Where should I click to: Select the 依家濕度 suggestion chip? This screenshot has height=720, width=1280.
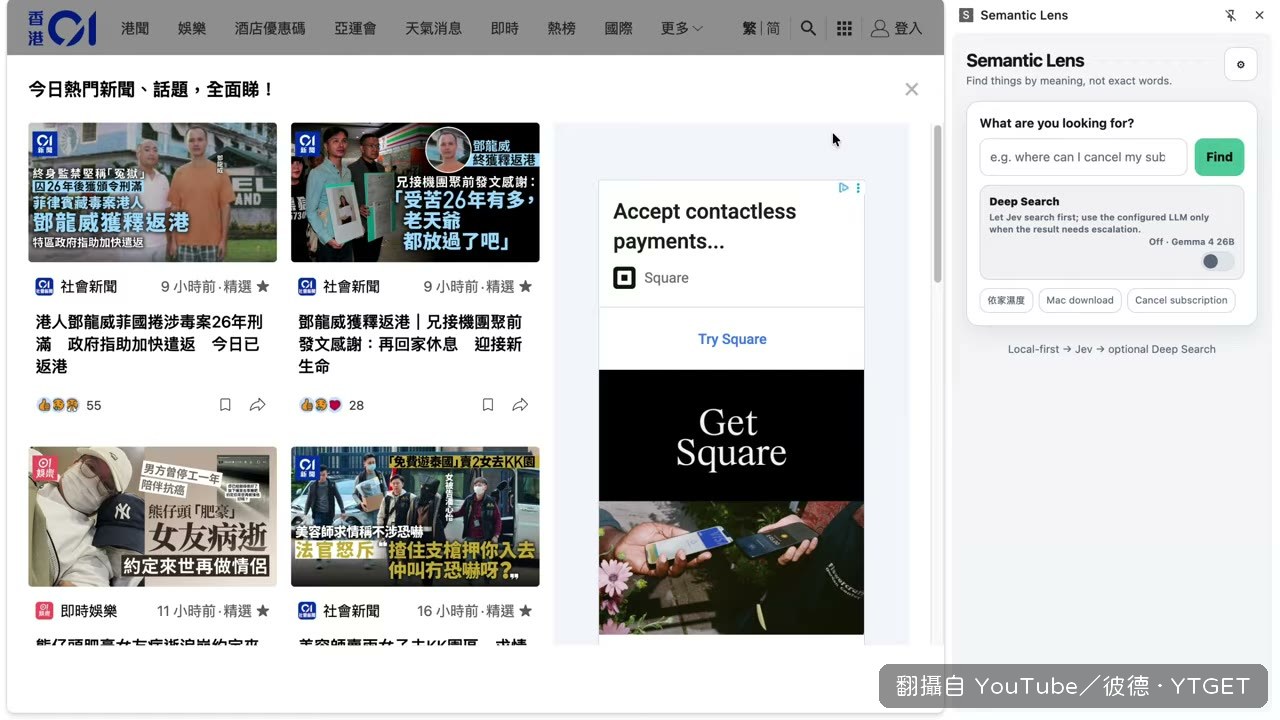pos(1006,300)
